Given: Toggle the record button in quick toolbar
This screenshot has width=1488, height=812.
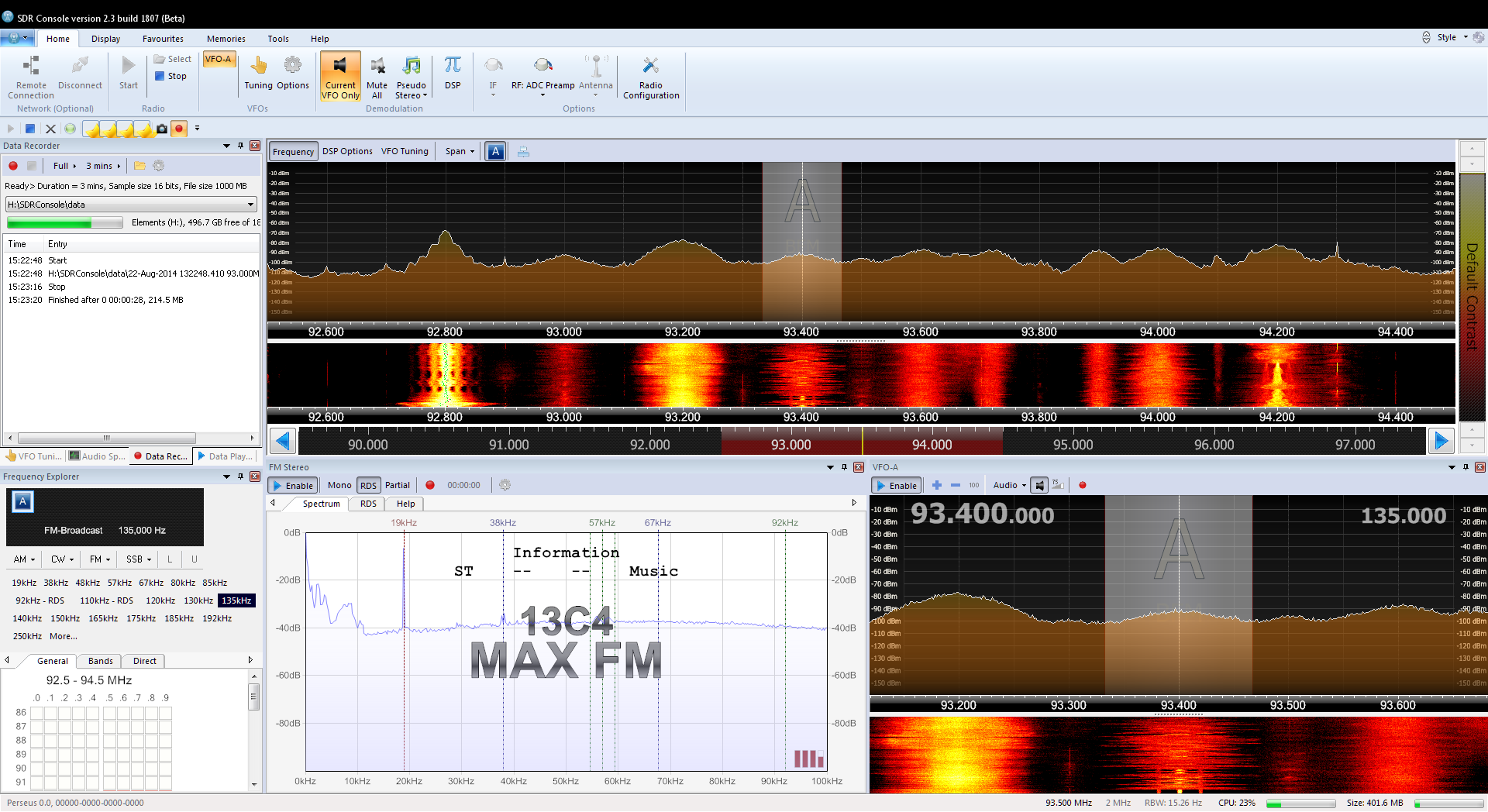Looking at the screenshot, I should [x=179, y=129].
